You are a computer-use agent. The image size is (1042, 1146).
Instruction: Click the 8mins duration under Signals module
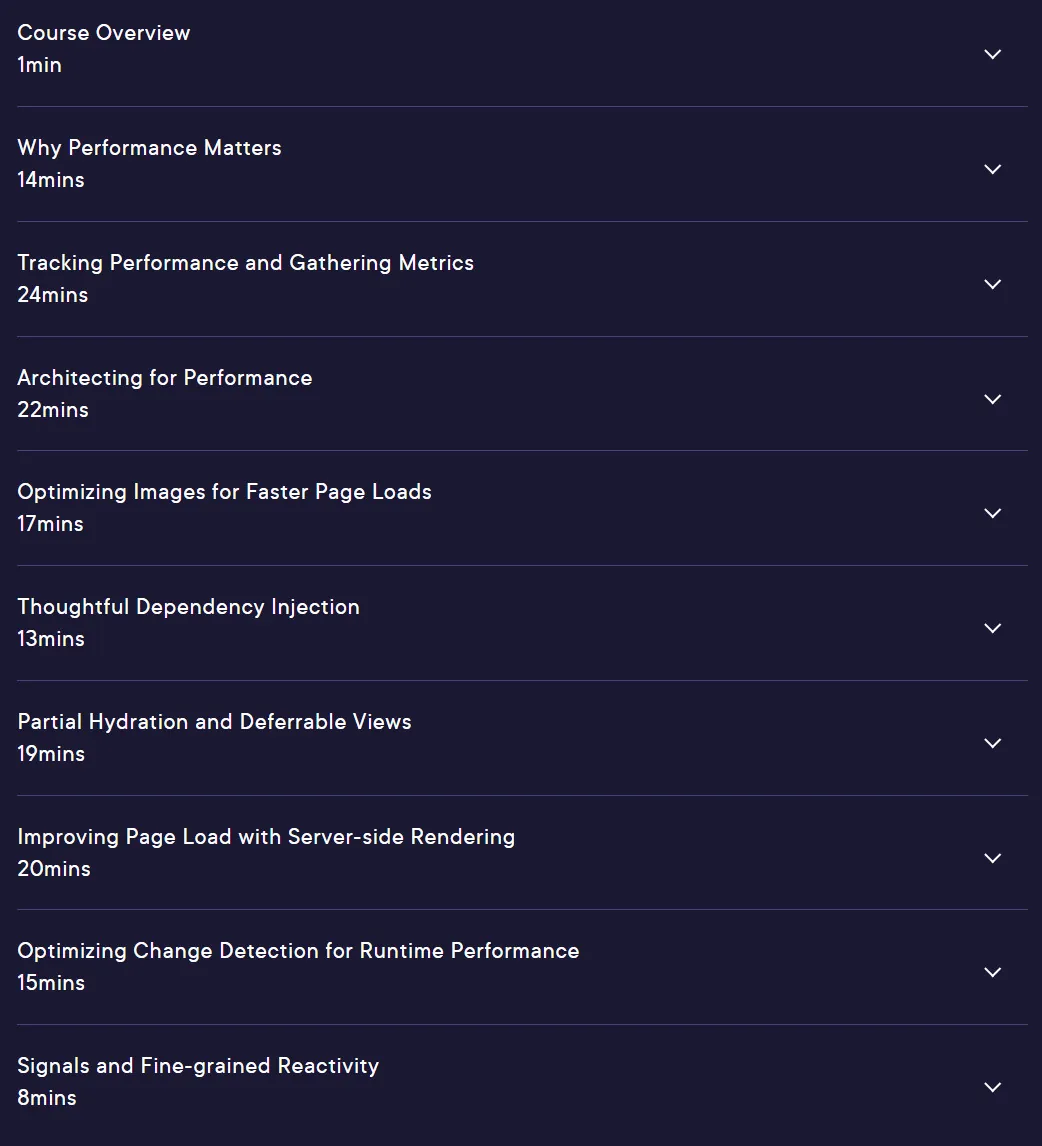pyautogui.click(x=47, y=1098)
